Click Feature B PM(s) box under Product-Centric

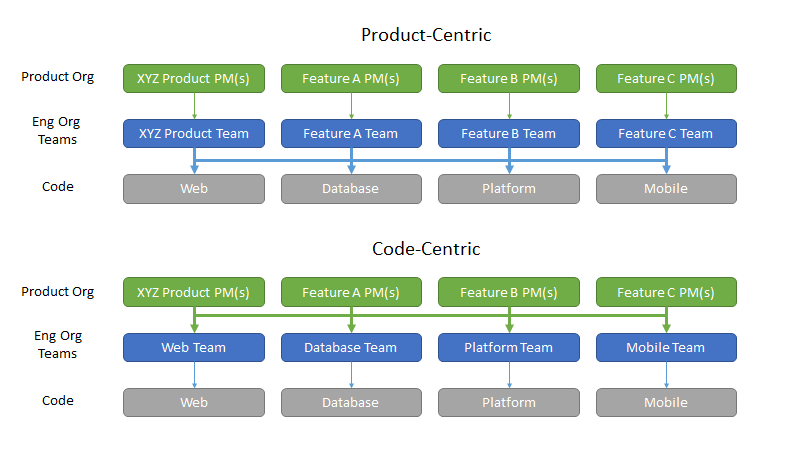509,79
